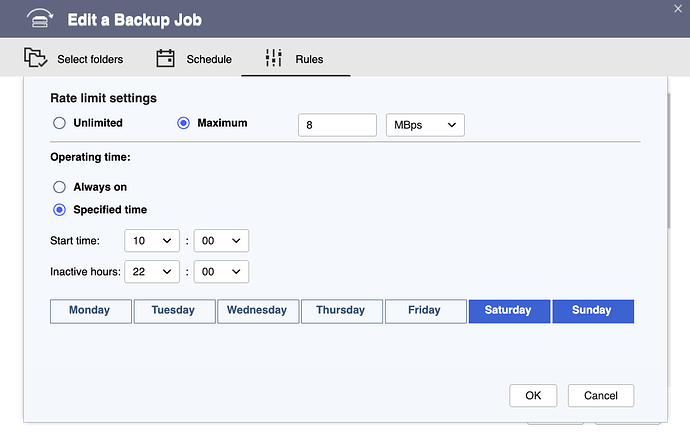Switch to the Select folders tab

tap(89, 59)
